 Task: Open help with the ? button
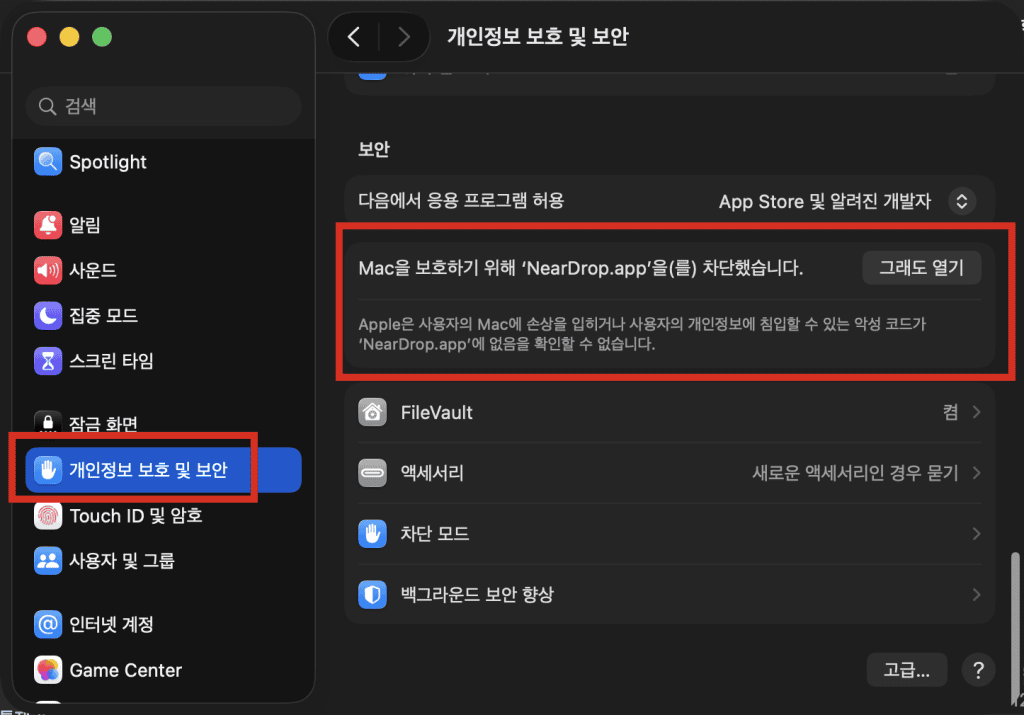click(x=978, y=670)
